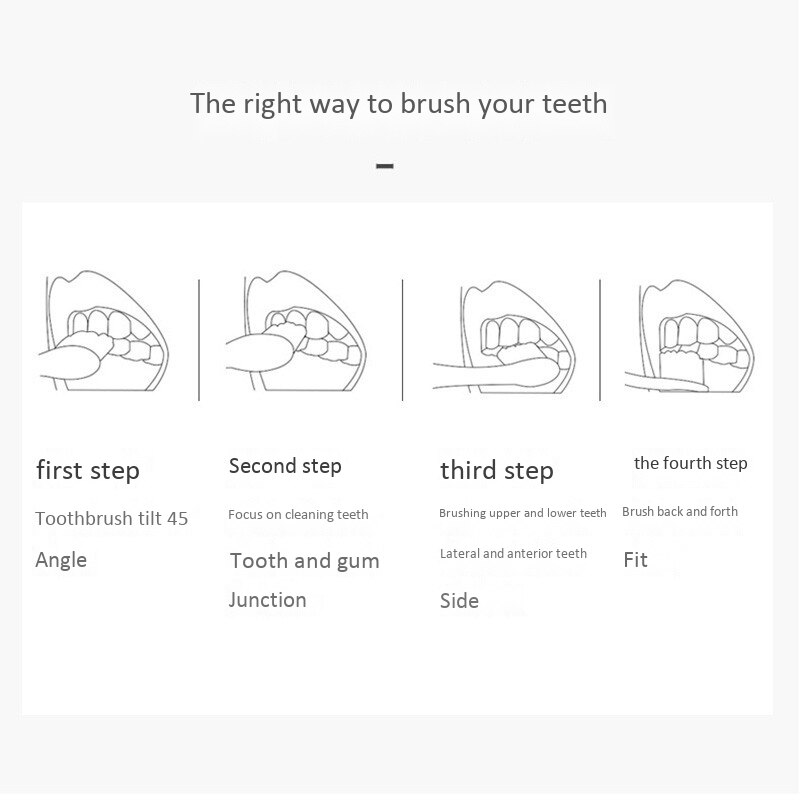Click 'Lateral and anterior teeth' text
This screenshot has width=800, height=800.
coord(513,554)
